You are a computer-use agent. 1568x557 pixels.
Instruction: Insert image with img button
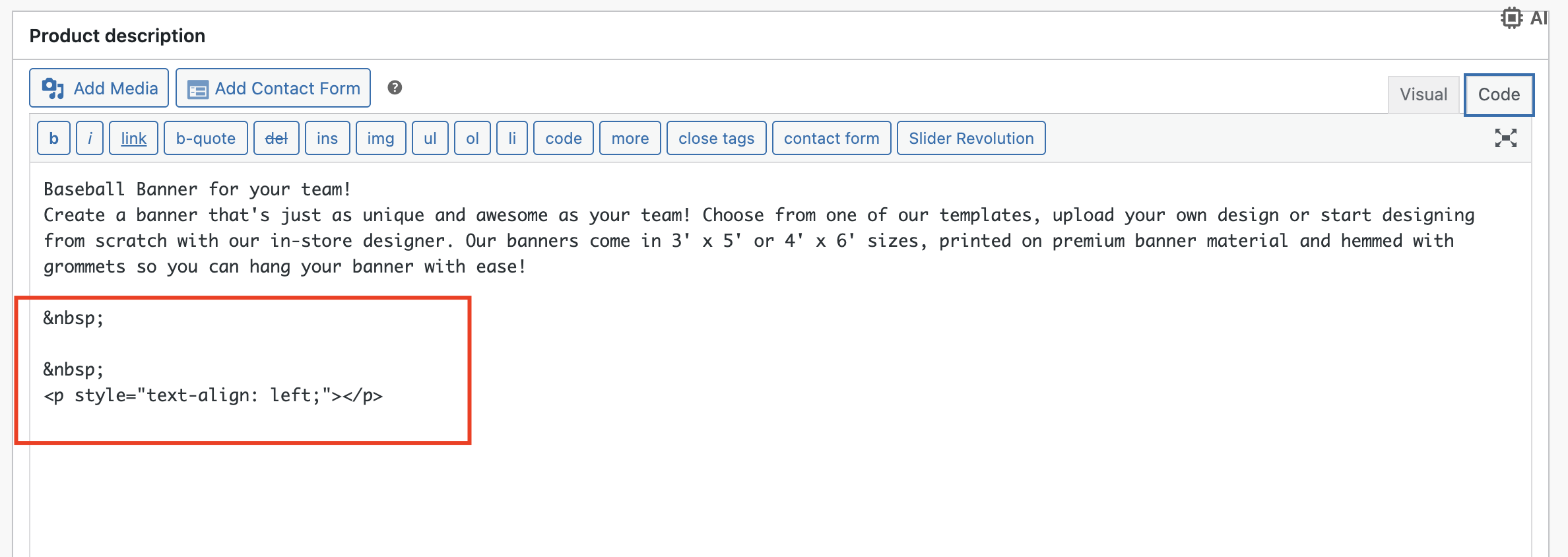pos(381,138)
